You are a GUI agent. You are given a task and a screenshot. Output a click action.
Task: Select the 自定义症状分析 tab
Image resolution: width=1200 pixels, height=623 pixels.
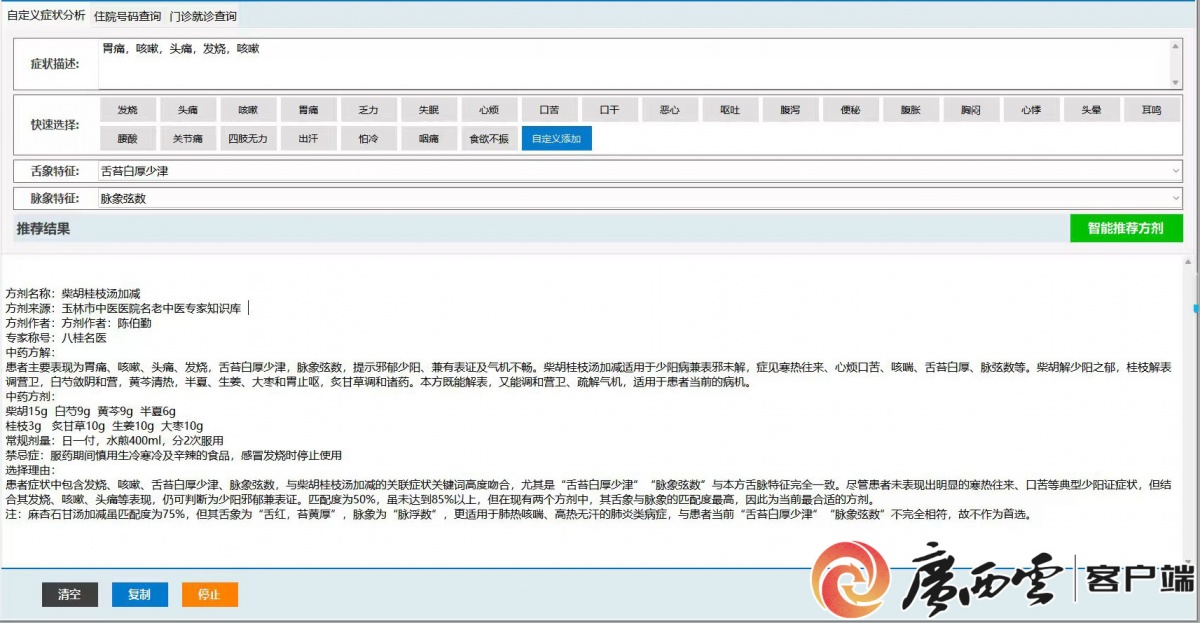point(46,16)
